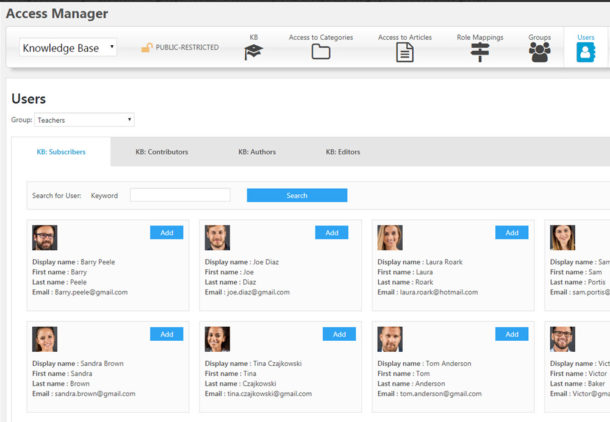Click the Role Mappings label
The width and height of the screenshot is (610, 422).
[x=480, y=37]
